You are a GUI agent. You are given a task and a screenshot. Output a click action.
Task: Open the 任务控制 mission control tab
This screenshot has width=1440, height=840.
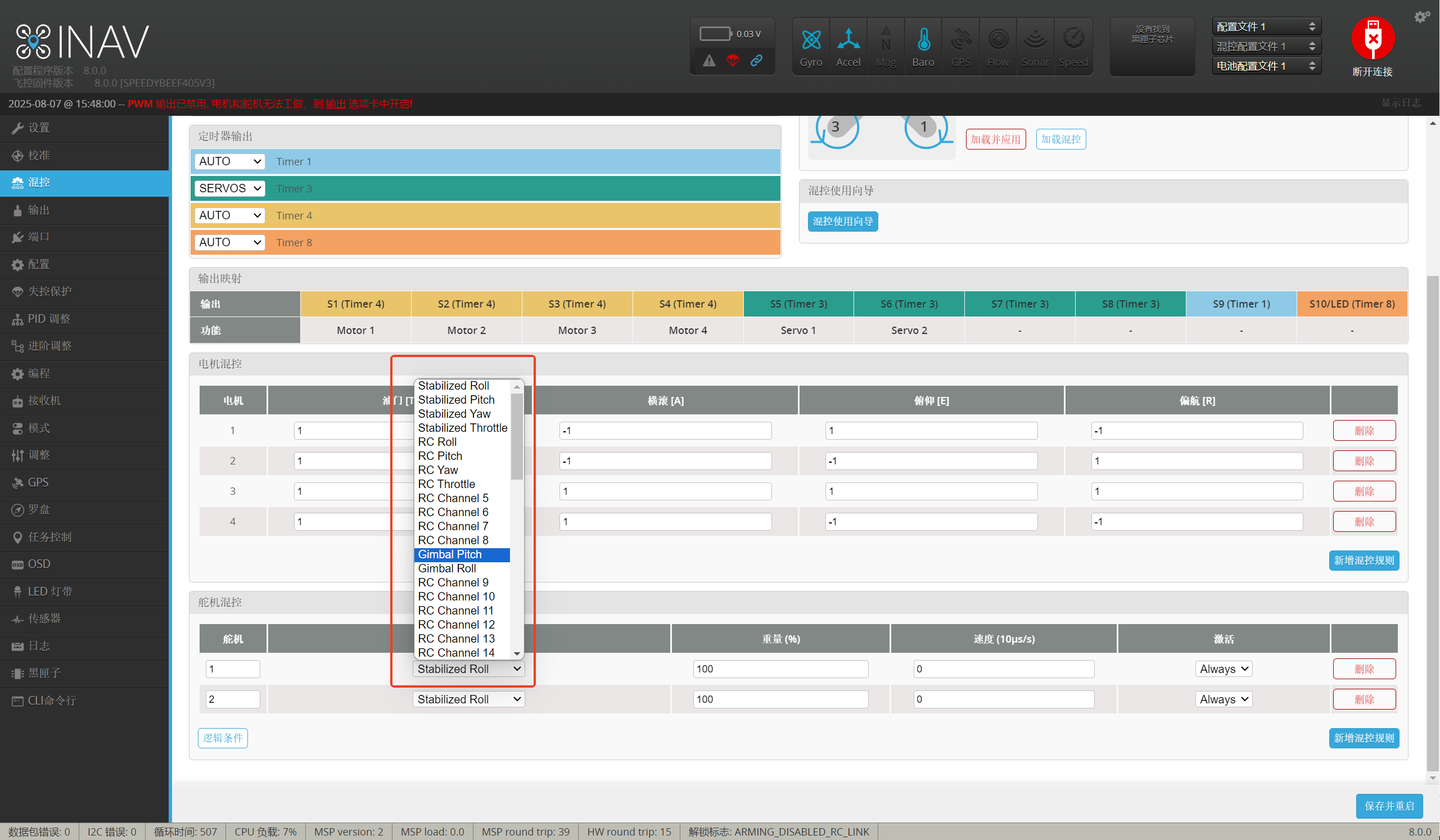[x=84, y=537]
